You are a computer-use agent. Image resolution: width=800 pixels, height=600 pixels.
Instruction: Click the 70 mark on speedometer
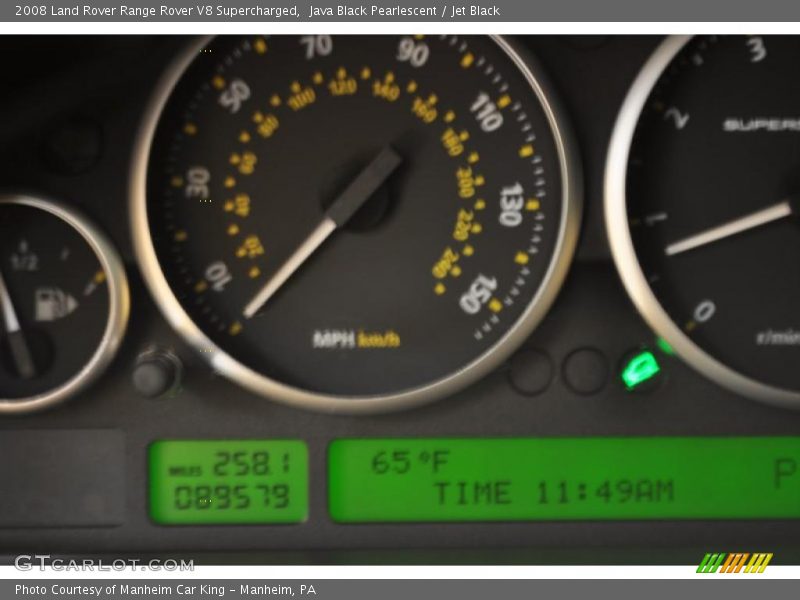(x=316, y=47)
